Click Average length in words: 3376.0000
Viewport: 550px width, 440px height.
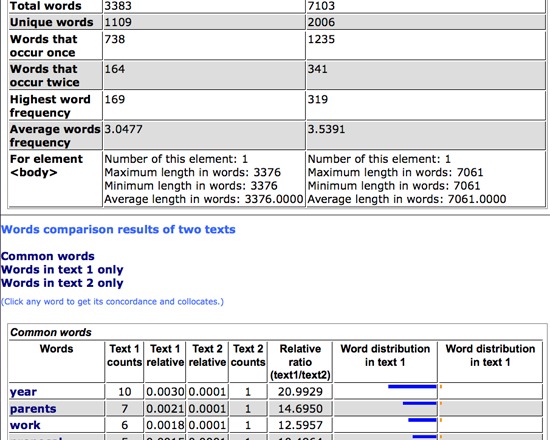tap(203, 199)
